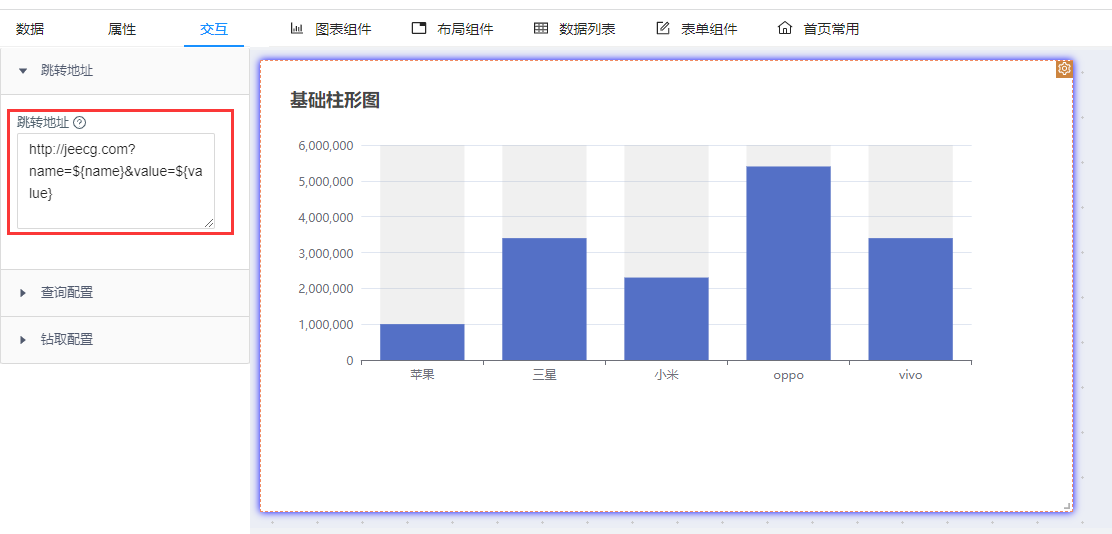Screen dimensions: 1112x534
Task: Click the oppo axis label
Action: pyautogui.click(x=788, y=375)
